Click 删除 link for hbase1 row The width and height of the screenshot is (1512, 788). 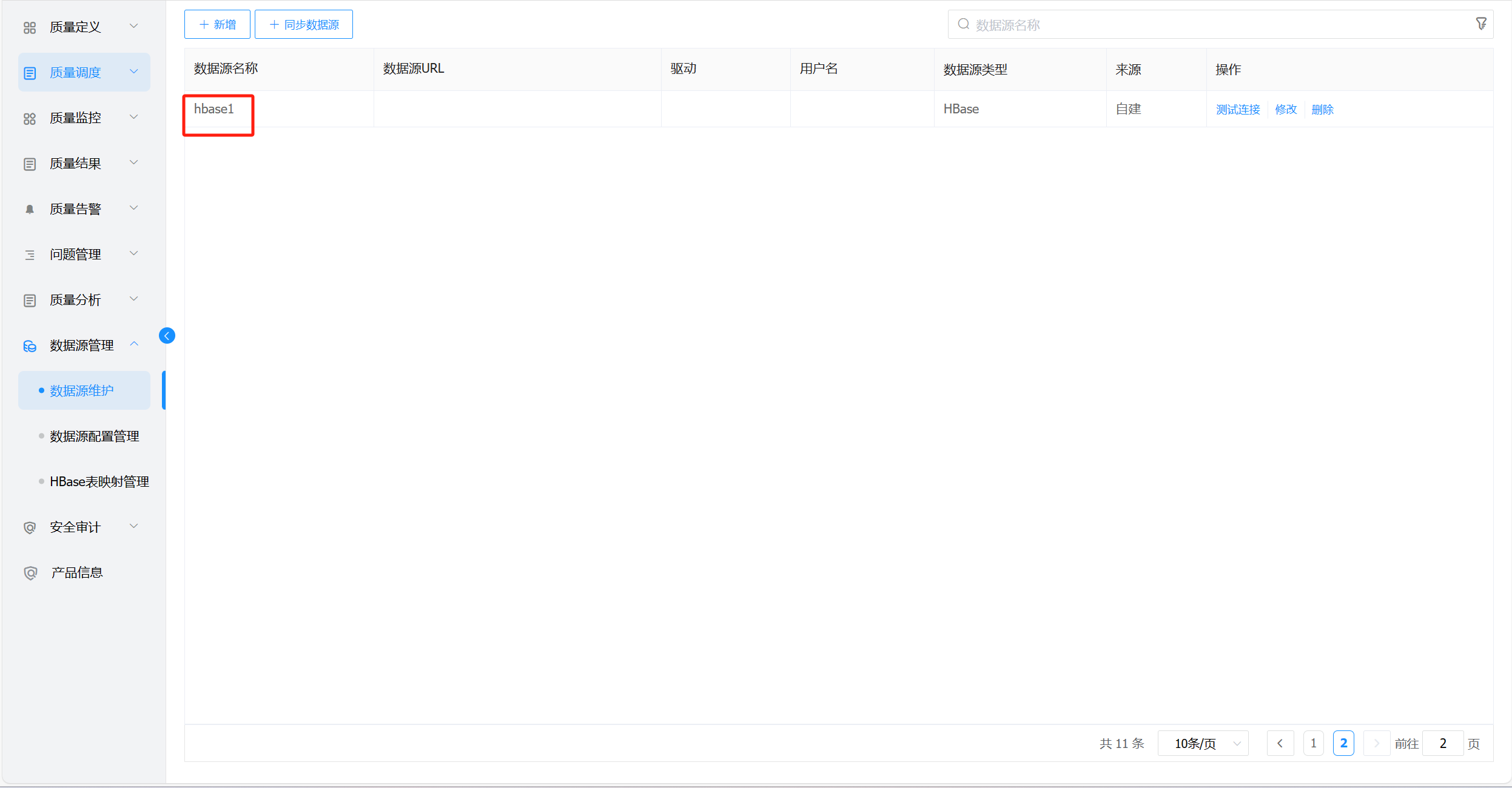[x=1322, y=110]
